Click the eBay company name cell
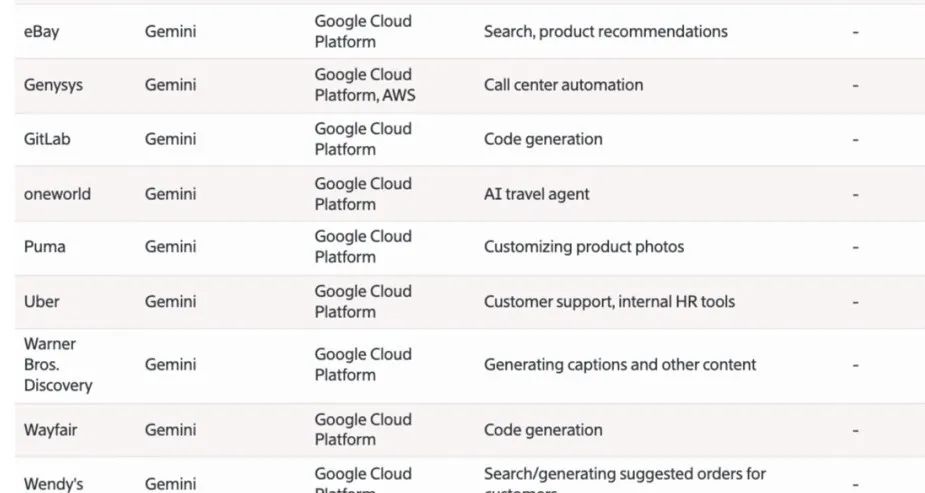 click(42, 31)
